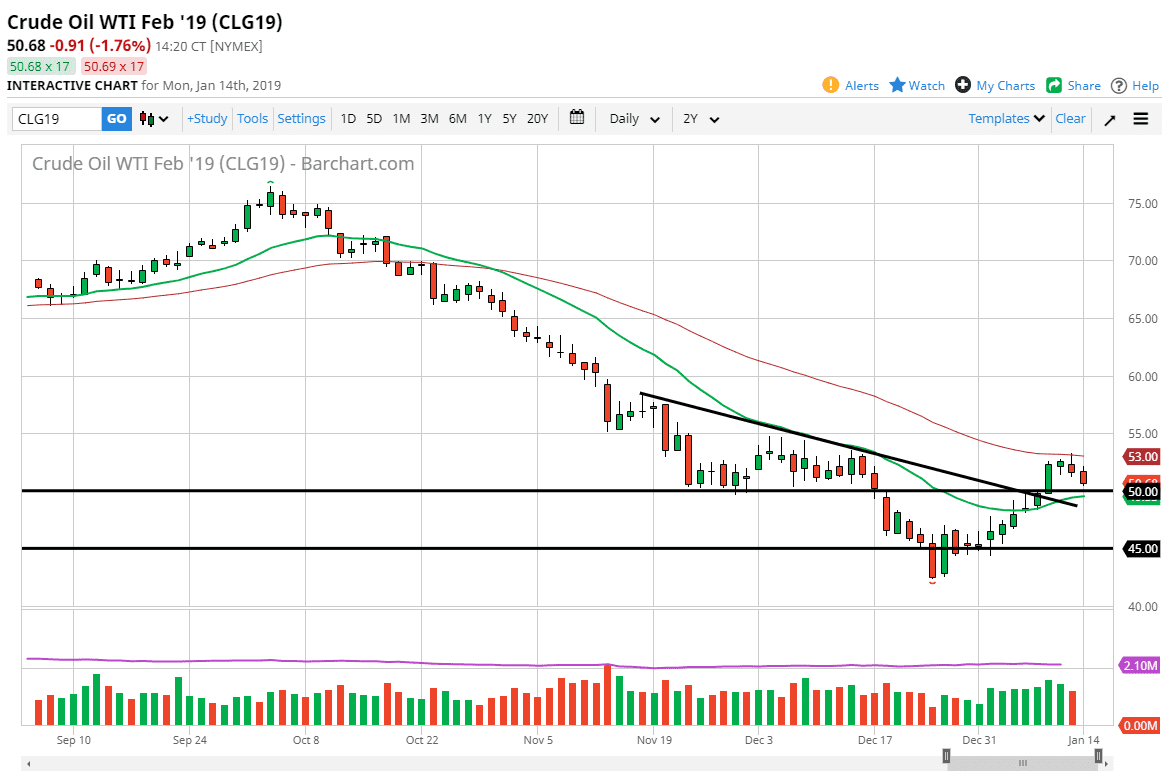
Task: Open the Alerts notification icon
Action: click(831, 85)
